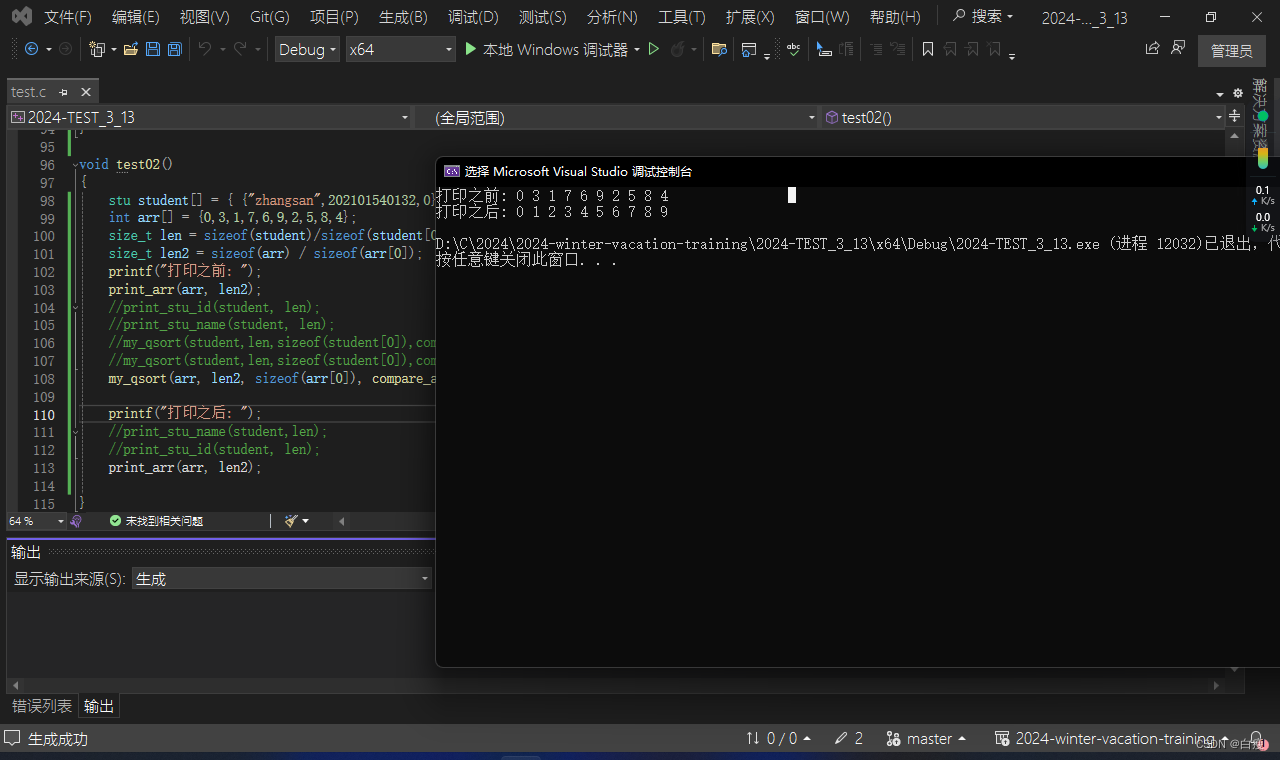Screen dimensions: 1280x760
Task: Open the 生成(B) menu
Action: point(403,17)
